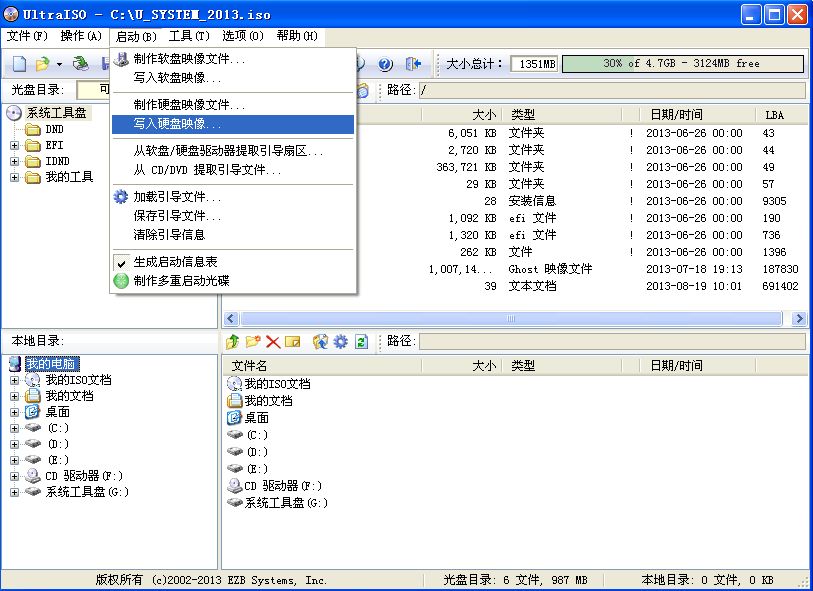Toggle 生成启动信息表 checked menu option
This screenshot has width=813, height=591.
tap(176, 262)
